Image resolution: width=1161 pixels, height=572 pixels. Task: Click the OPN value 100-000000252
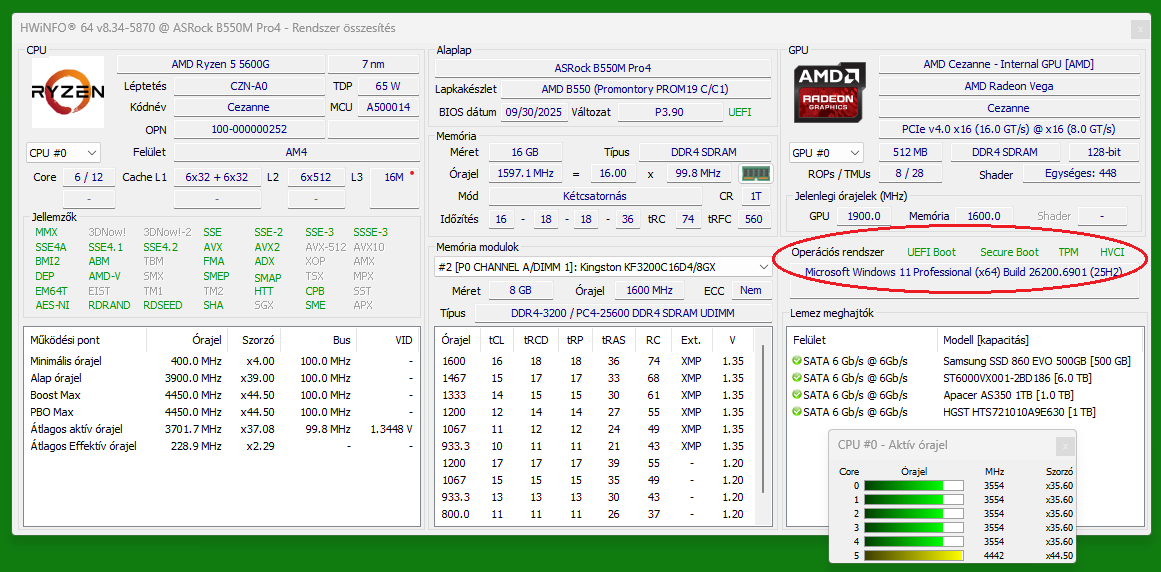tap(249, 129)
